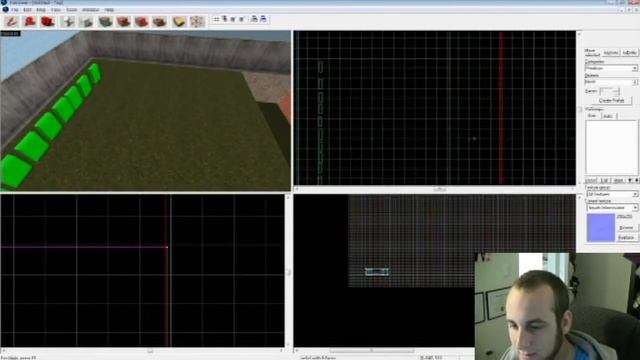Toggle texture application tool

point(105,21)
